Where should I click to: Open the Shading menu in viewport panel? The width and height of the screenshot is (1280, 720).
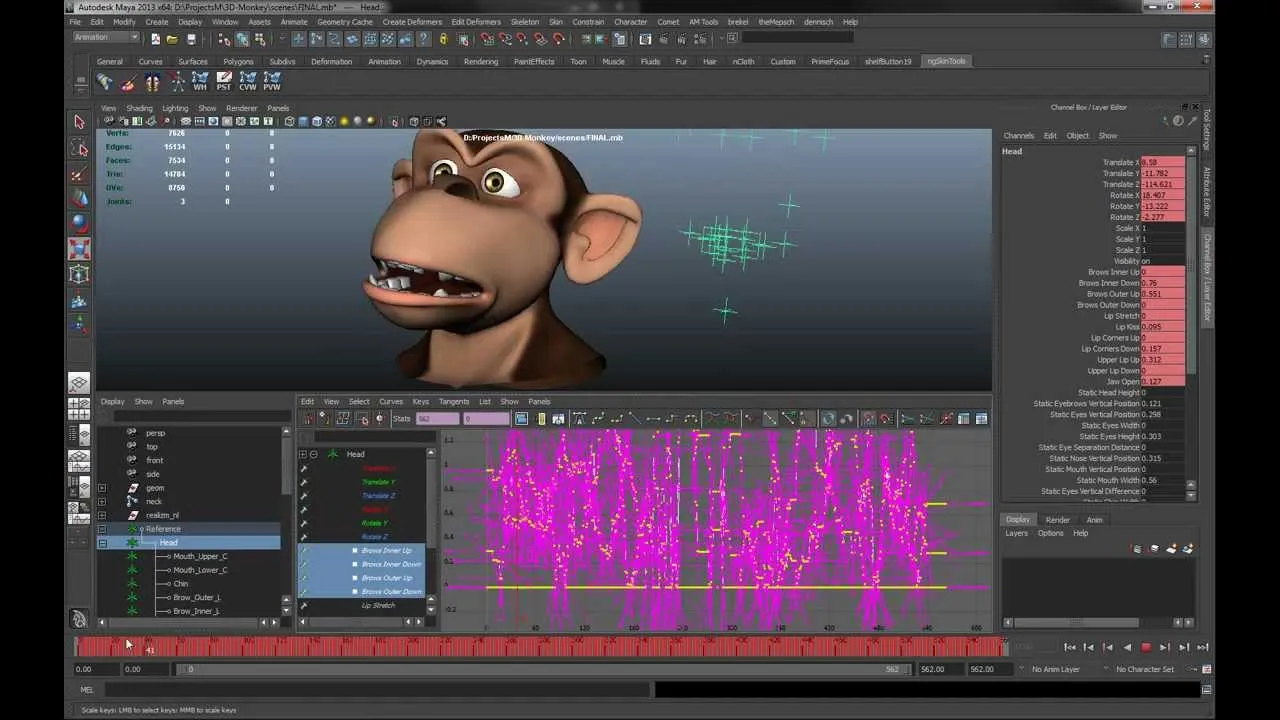pyautogui.click(x=139, y=108)
